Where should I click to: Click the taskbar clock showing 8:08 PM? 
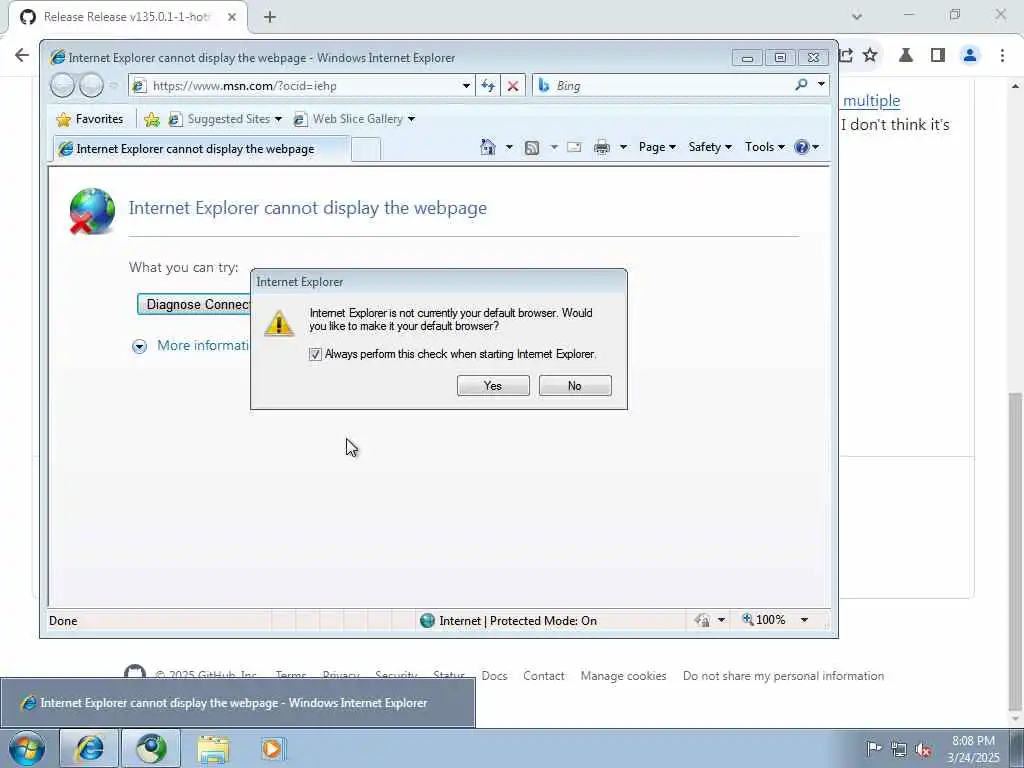tap(973, 749)
